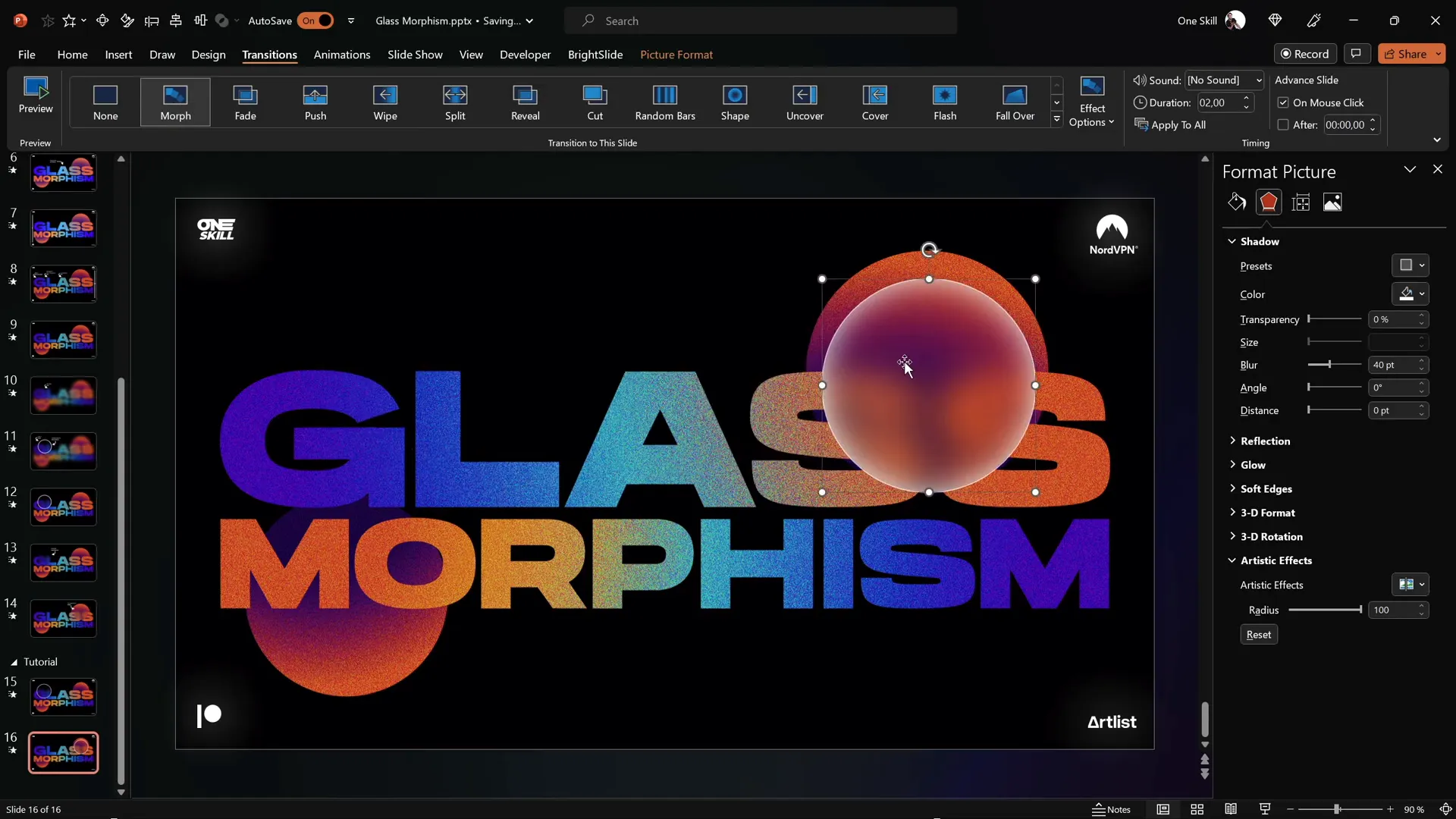Toggle AutoSave switch off
Screen dimensions: 1456x819
(x=315, y=20)
